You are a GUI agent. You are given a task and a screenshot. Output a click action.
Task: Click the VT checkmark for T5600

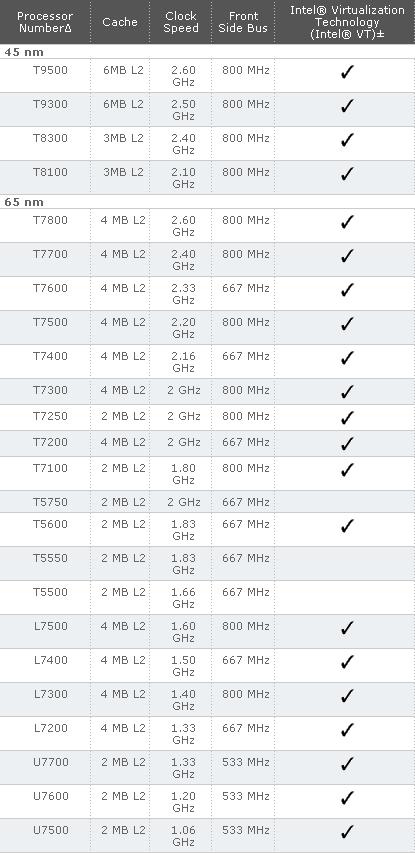[x=347, y=526]
